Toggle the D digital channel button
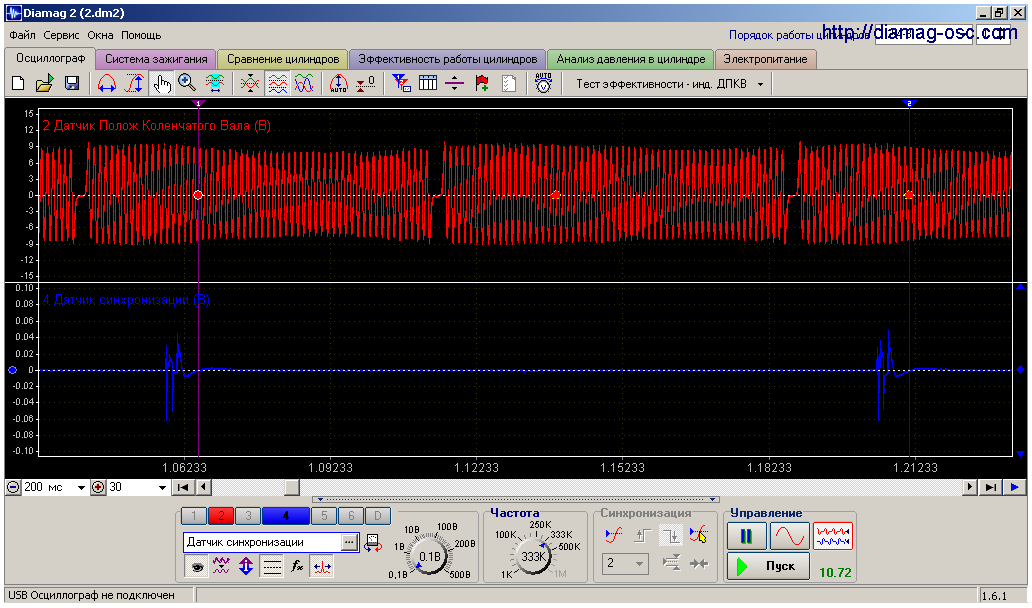This screenshot has width=1032, height=608. (378, 516)
